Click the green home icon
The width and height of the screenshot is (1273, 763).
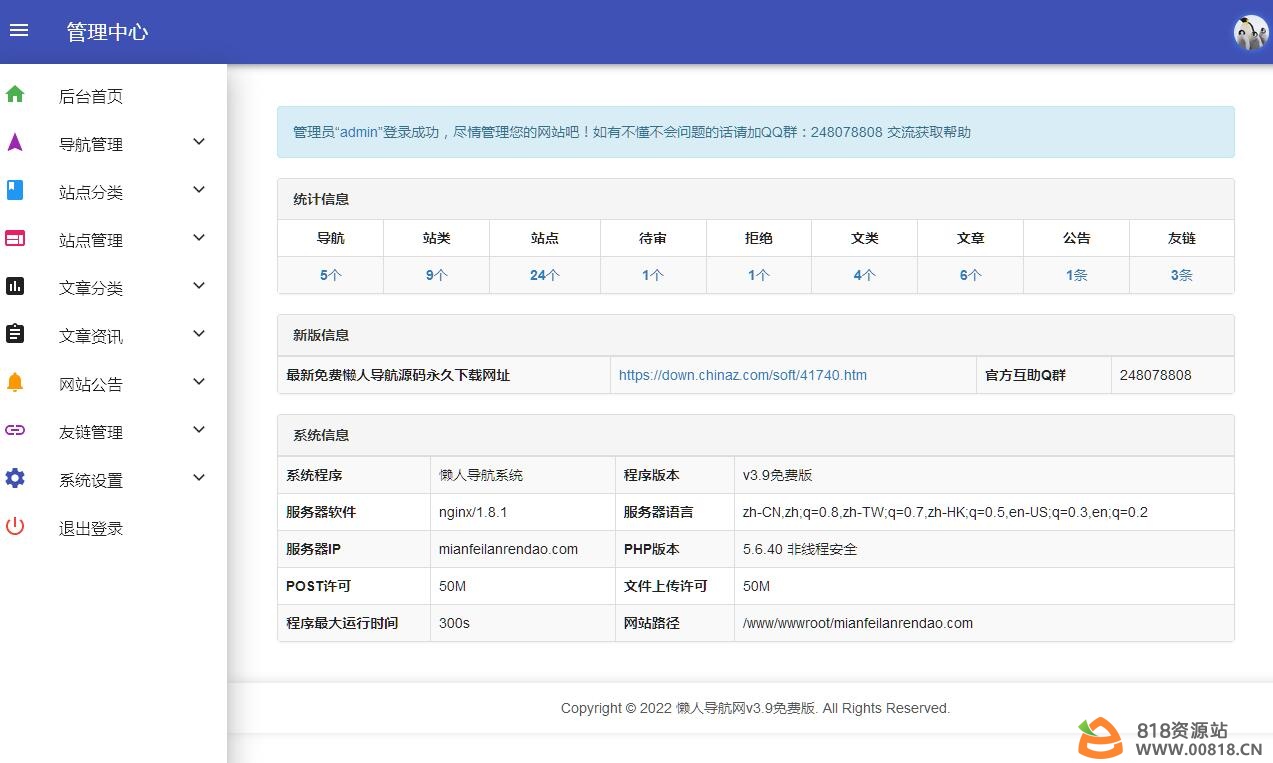(x=15, y=94)
